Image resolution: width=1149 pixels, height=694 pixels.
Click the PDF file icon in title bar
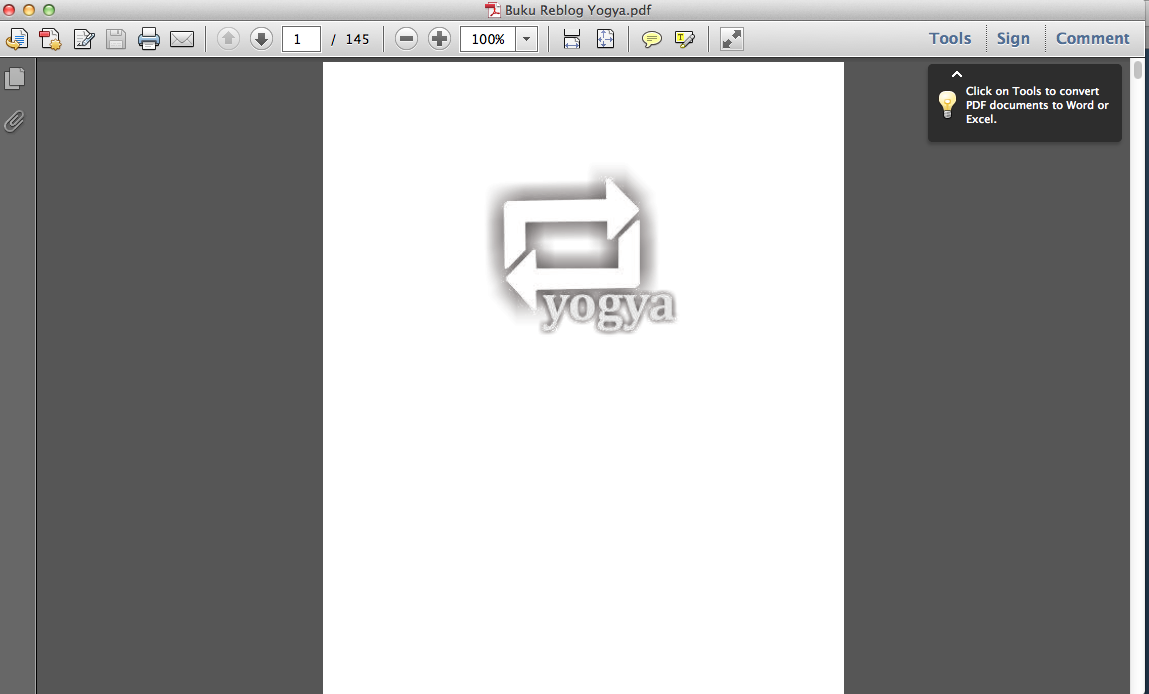(492, 10)
